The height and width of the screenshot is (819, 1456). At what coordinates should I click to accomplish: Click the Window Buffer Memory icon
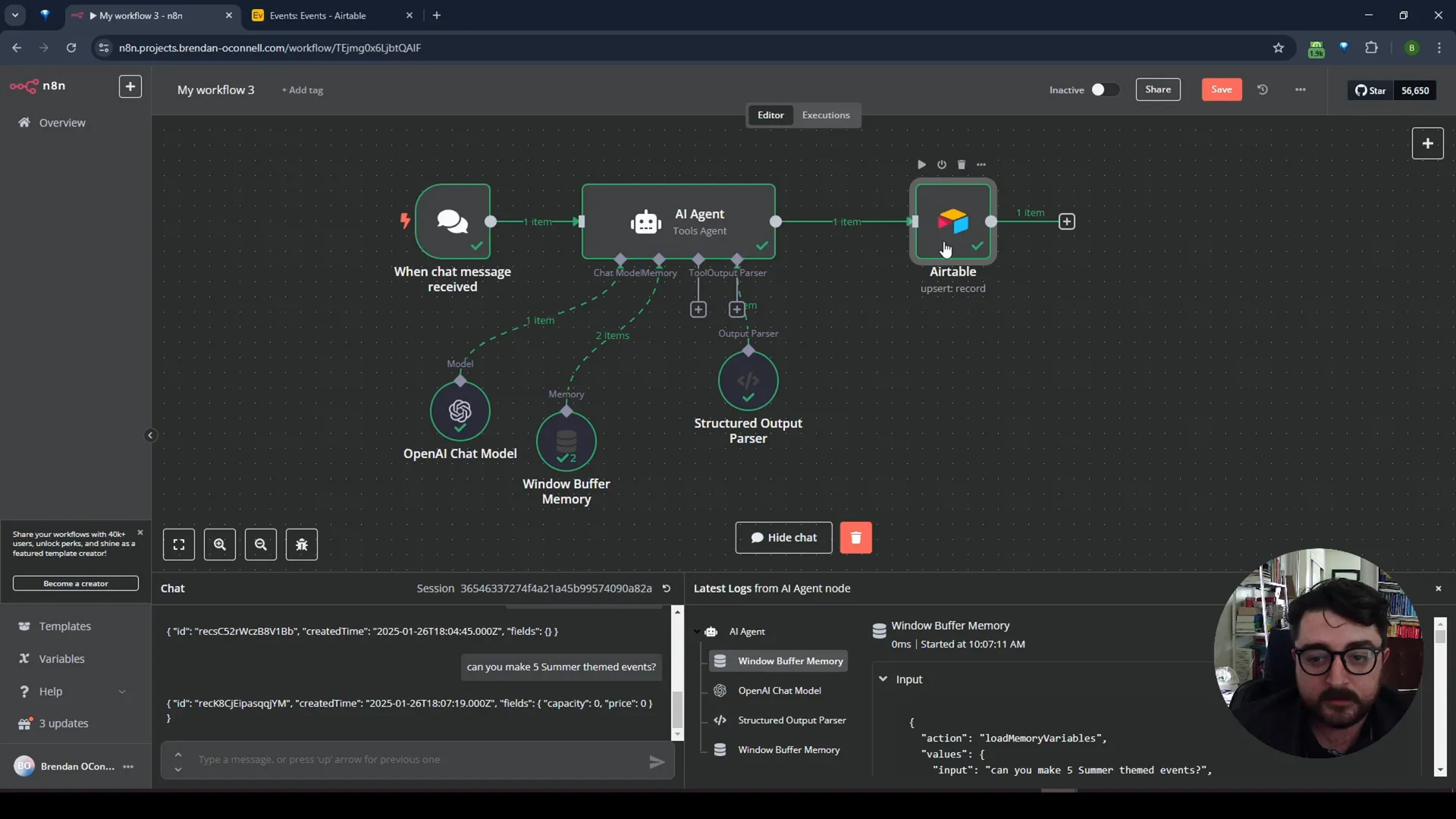[x=565, y=441]
